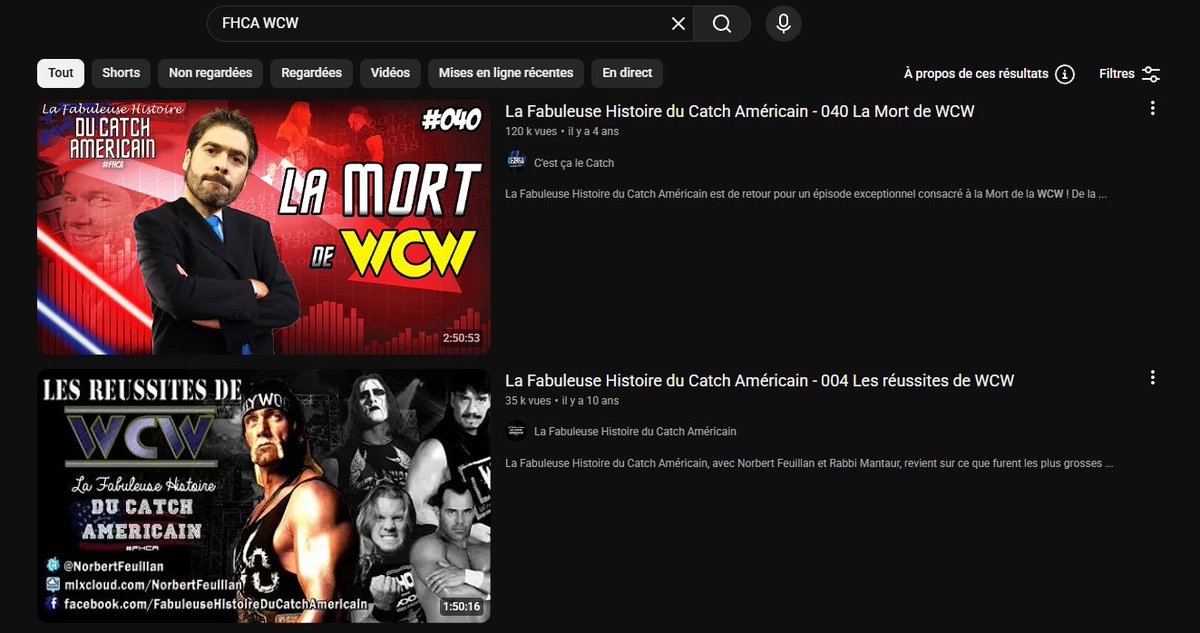Click the La Fabuleuse Histoire du Catch Américain channel avatar
Viewport: 1200px width, 633px height.
tap(516, 431)
